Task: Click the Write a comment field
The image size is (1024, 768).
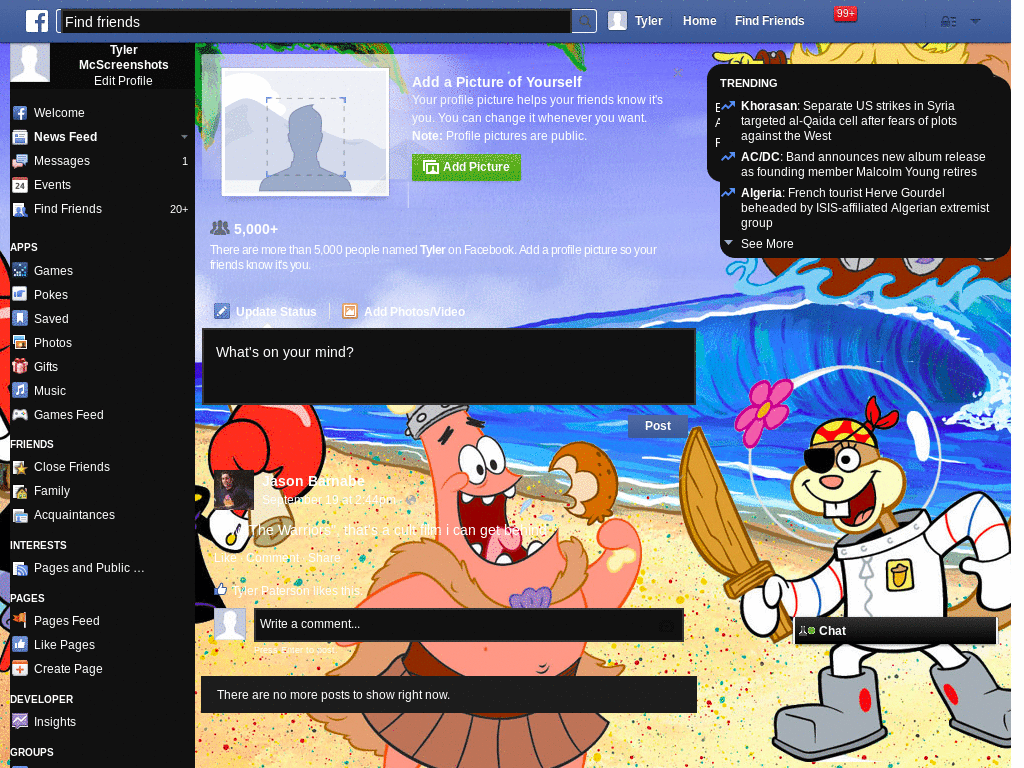Action: (468, 624)
